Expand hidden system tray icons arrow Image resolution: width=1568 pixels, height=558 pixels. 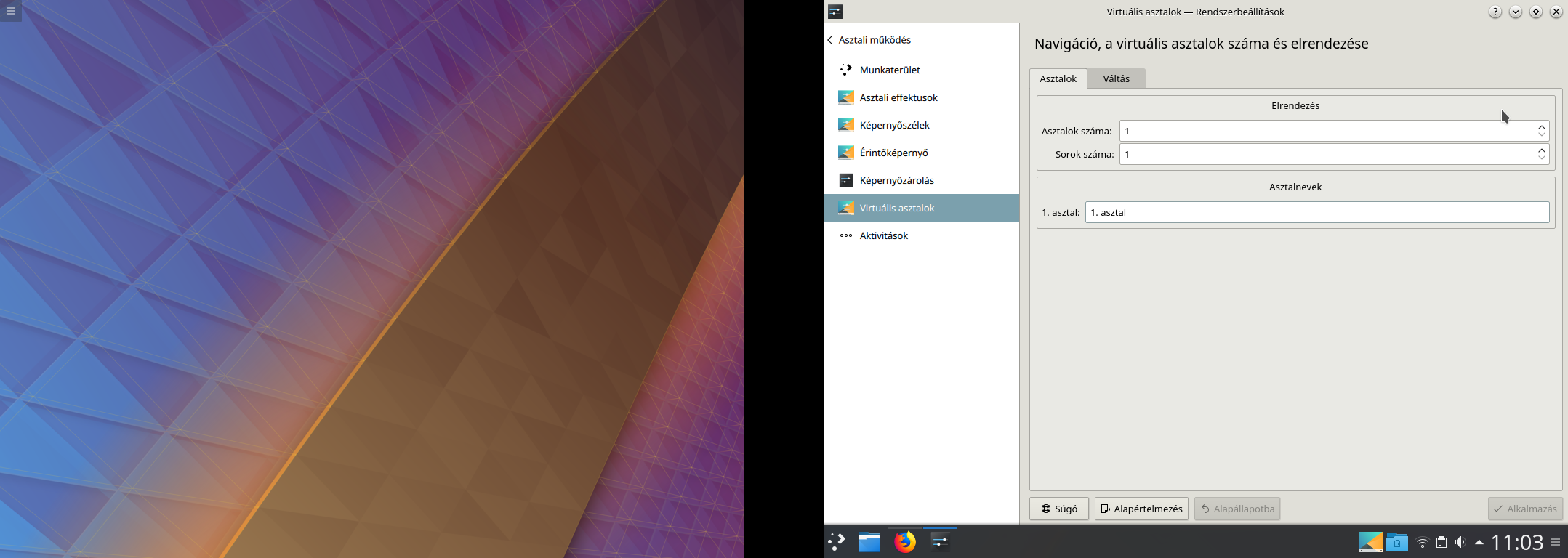click(1479, 543)
